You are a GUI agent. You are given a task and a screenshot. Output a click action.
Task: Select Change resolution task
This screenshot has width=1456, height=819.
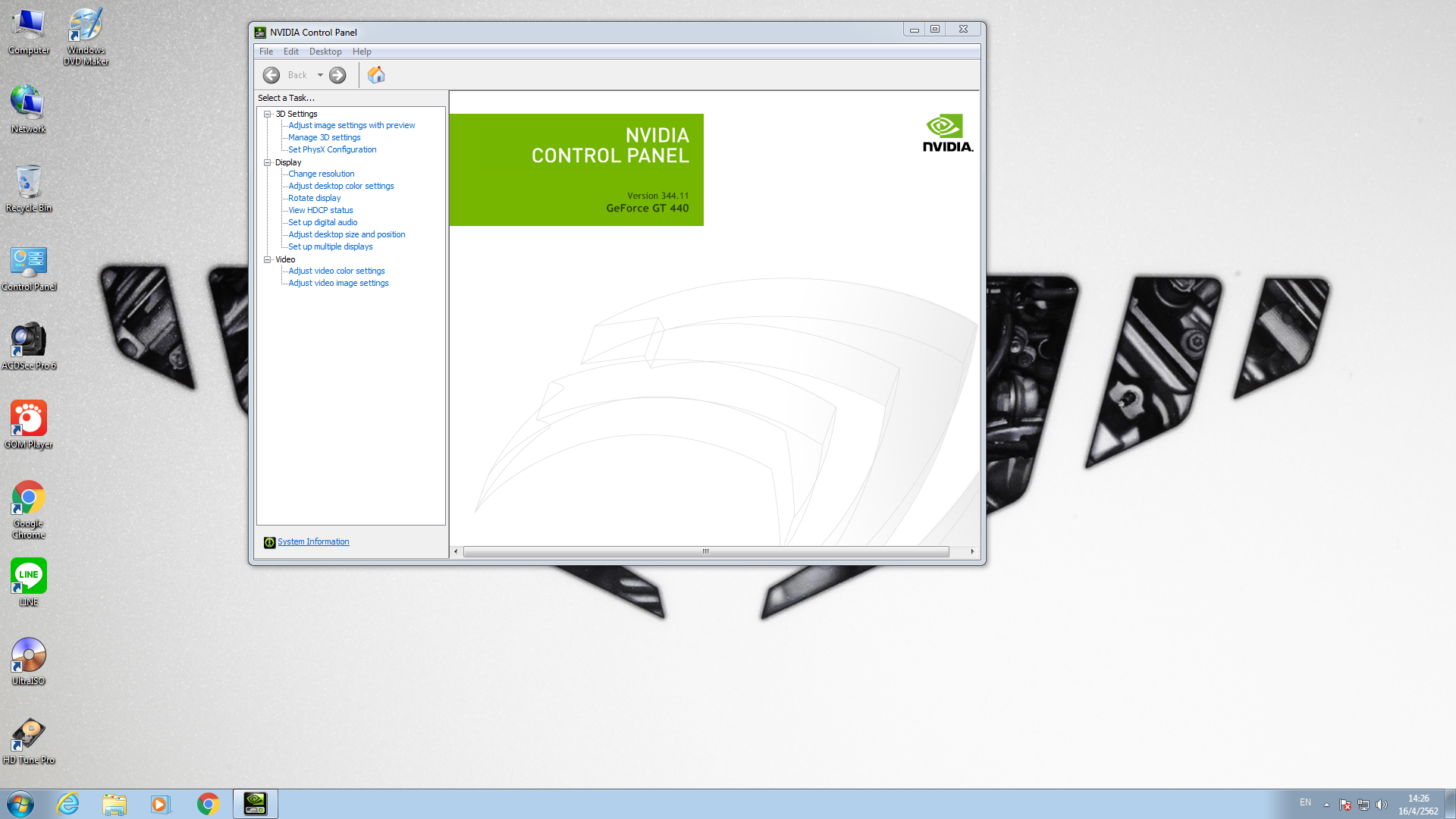tap(322, 174)
